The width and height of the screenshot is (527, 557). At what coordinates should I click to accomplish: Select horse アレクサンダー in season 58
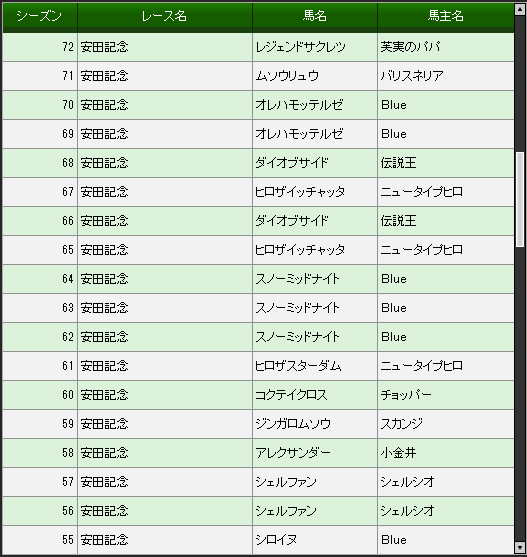pos(293,453)
